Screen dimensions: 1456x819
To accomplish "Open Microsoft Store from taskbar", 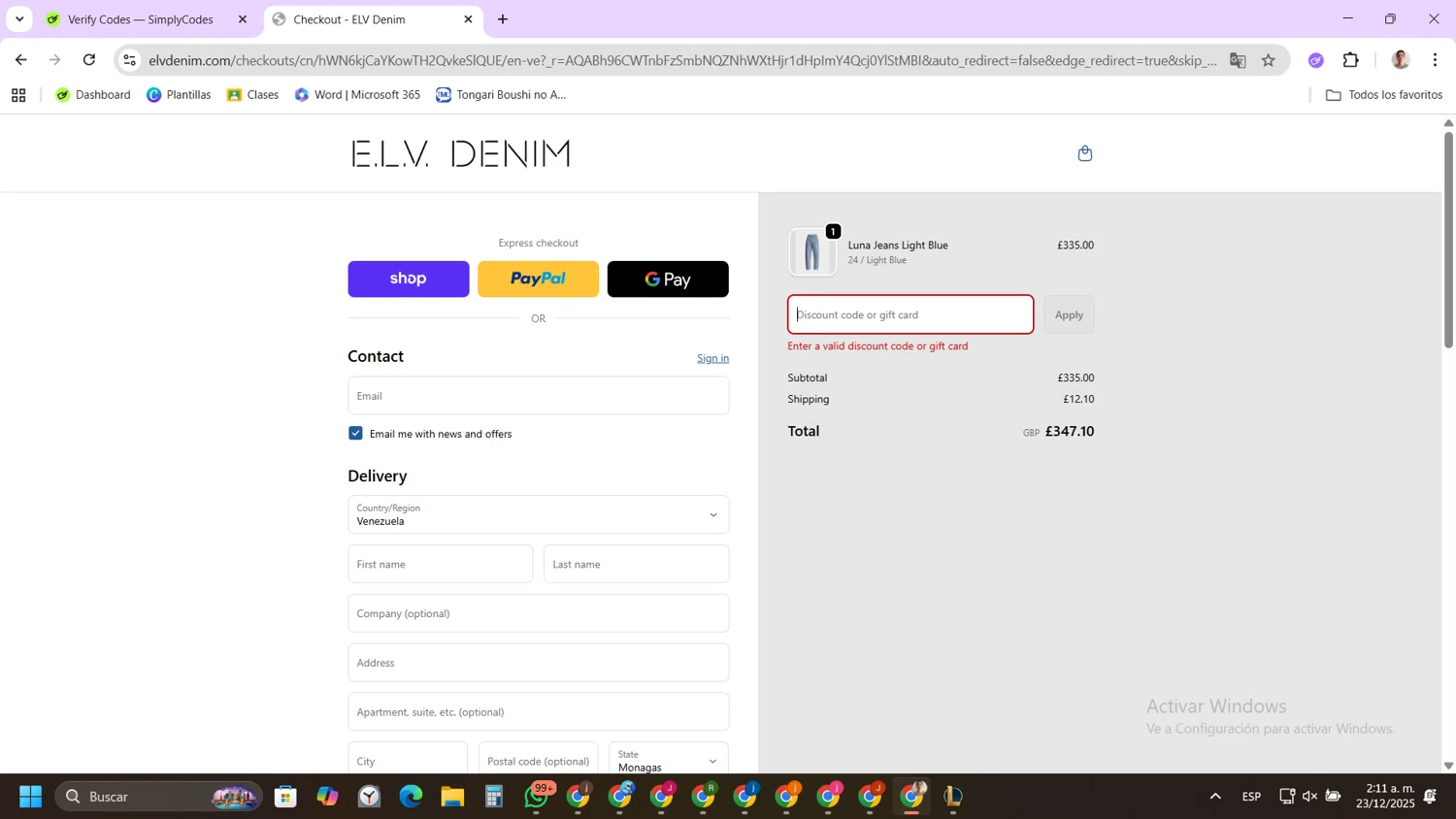I will 285,797.
